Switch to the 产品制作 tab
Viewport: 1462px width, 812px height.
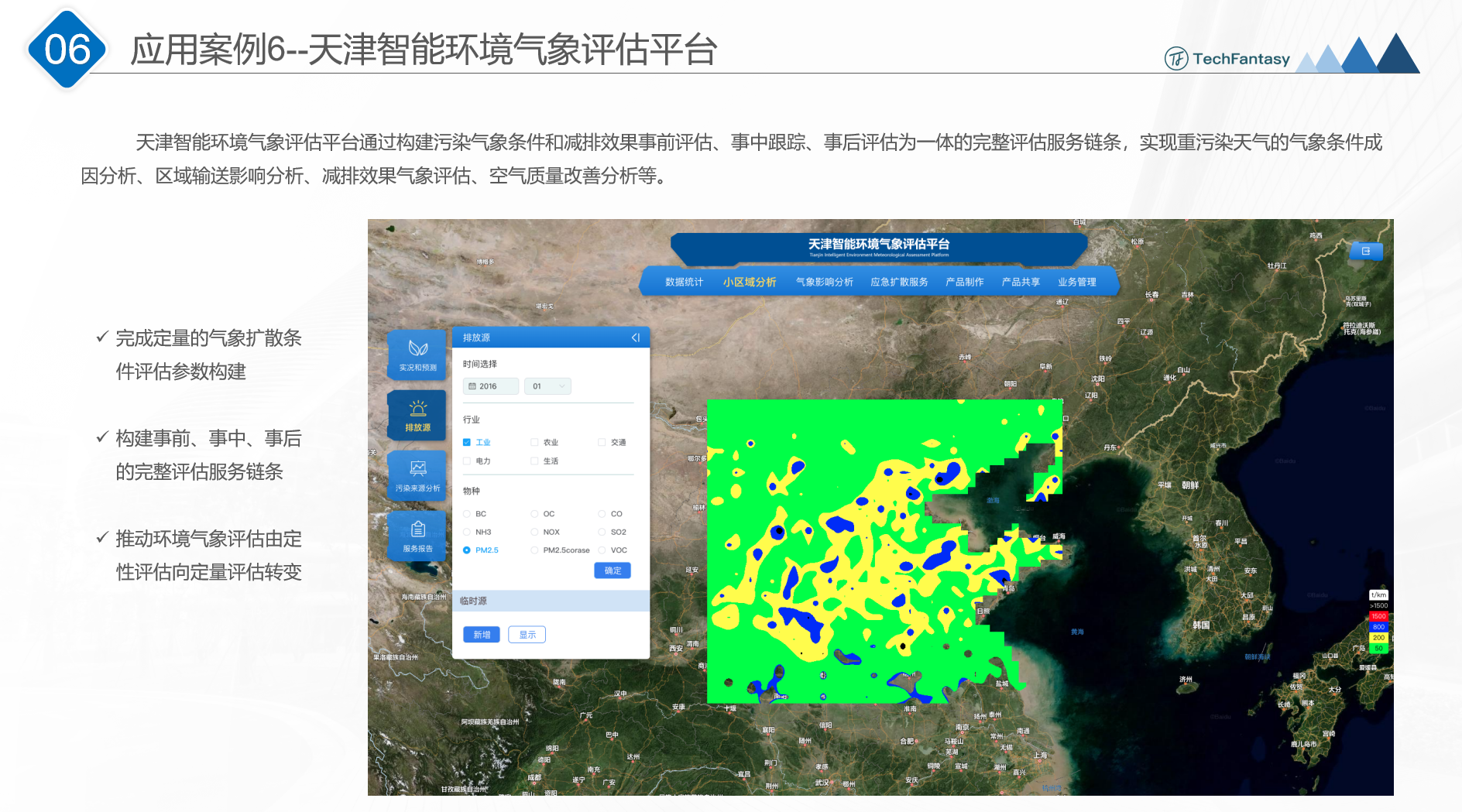coord(965,282)
